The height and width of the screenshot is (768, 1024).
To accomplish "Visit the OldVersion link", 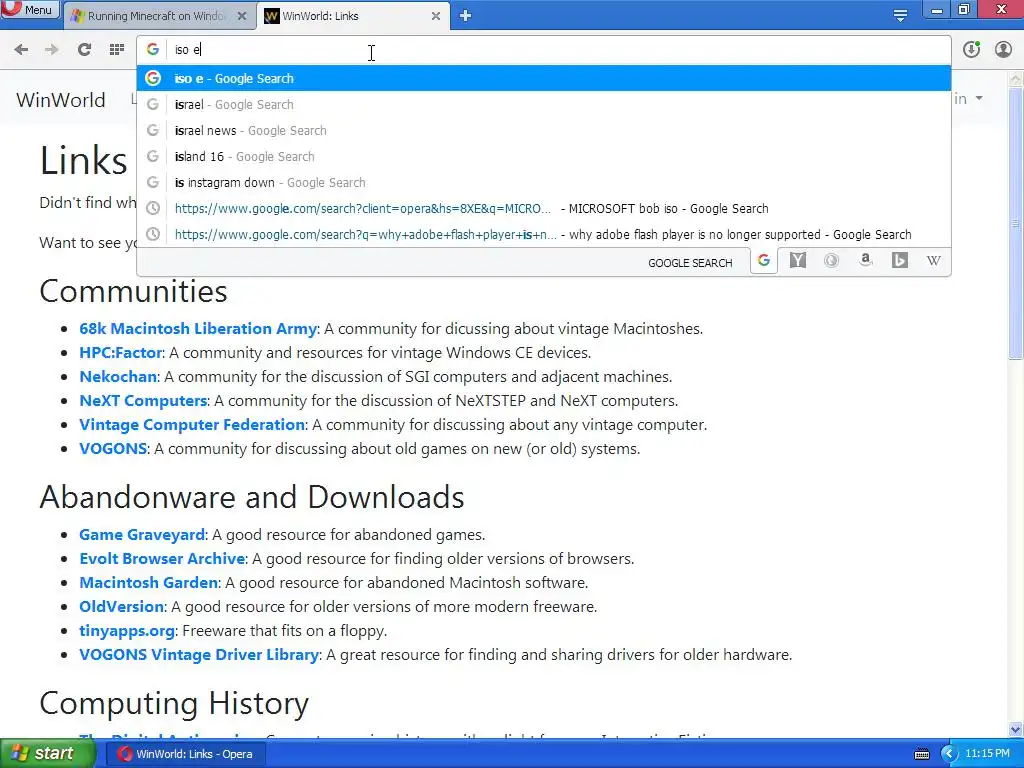I will 121,607.
